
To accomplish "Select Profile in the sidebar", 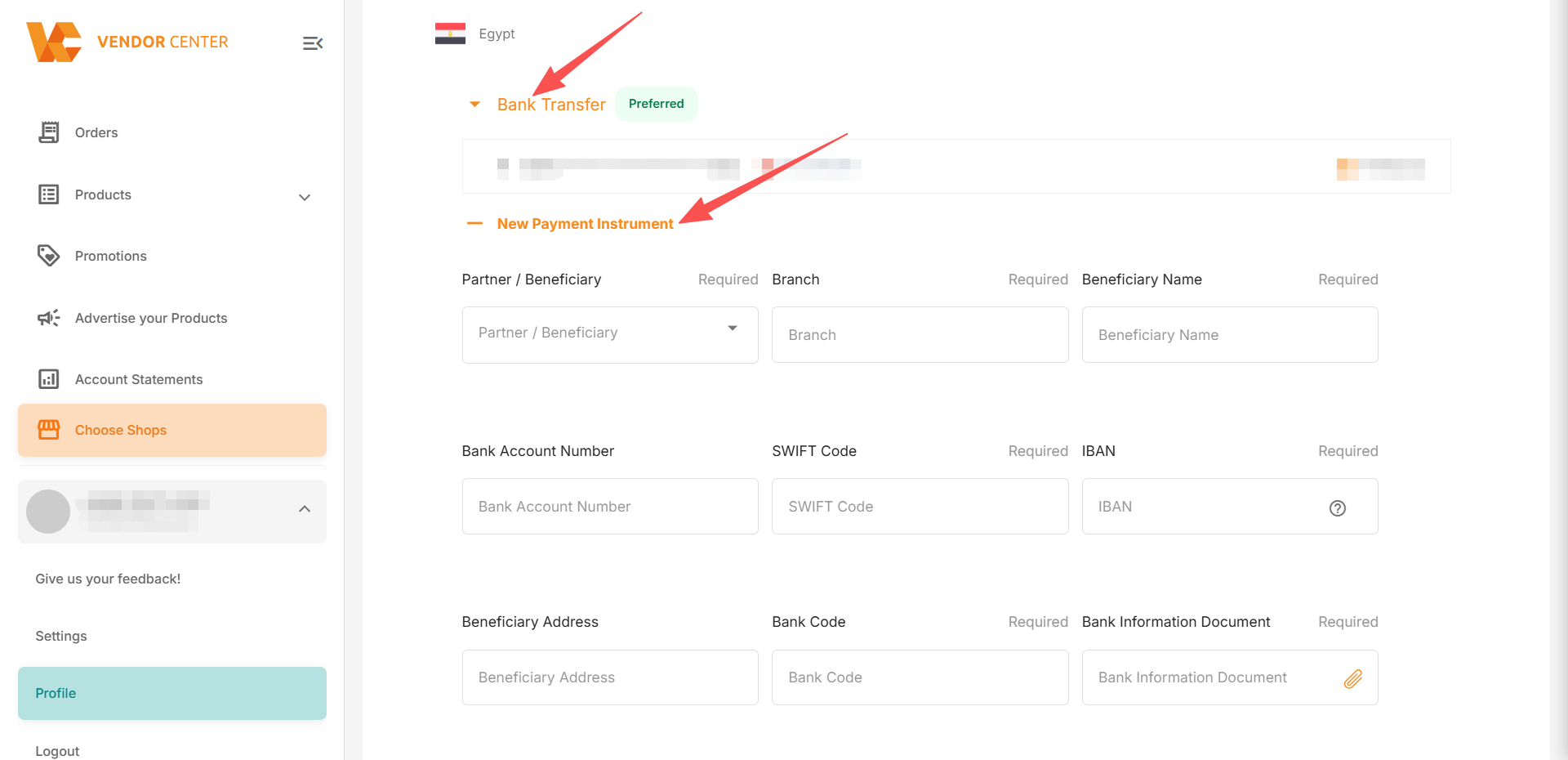I will coord(172,693).
